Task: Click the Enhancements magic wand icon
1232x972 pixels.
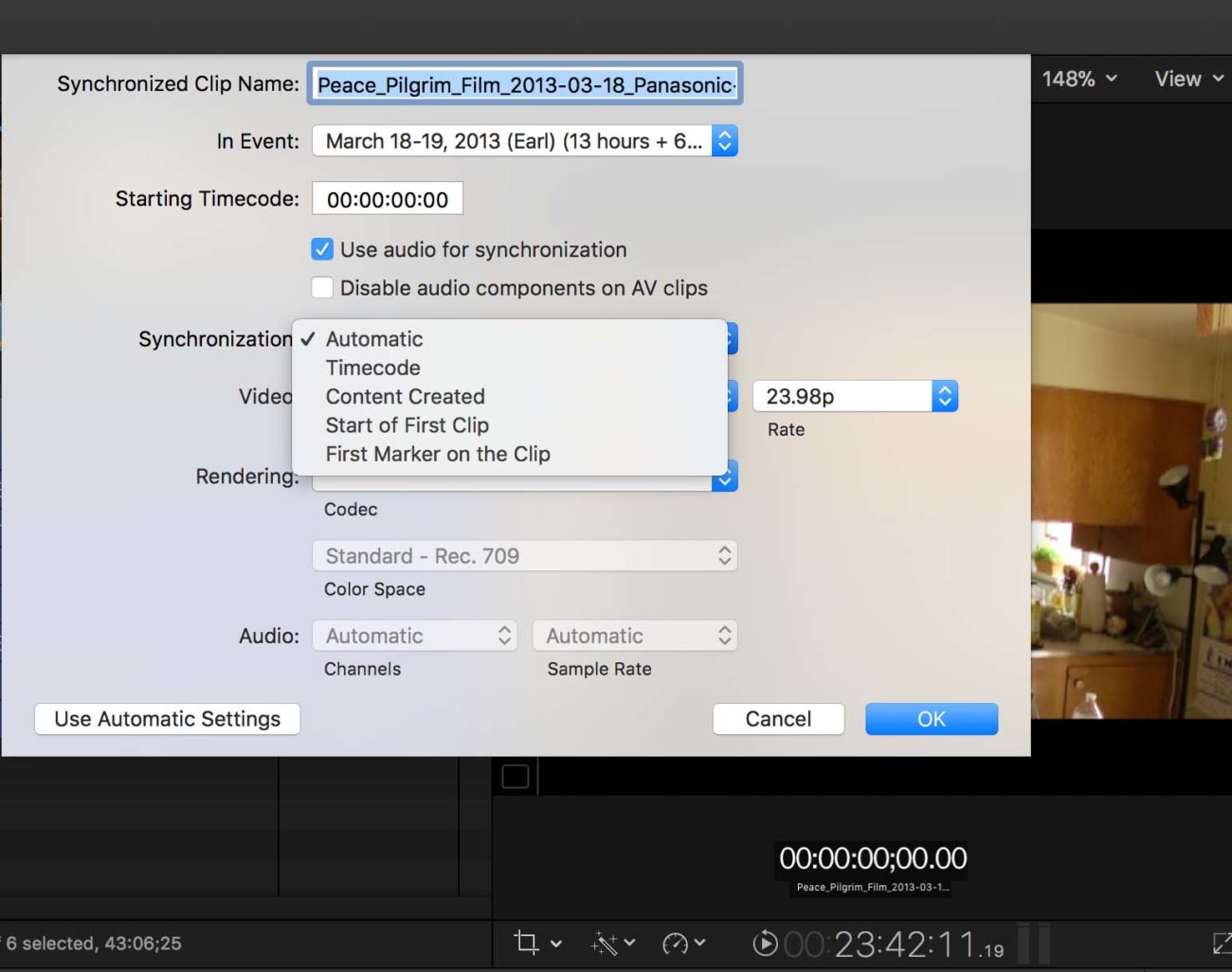Action: pyautogui.click(x=605, y=944)
